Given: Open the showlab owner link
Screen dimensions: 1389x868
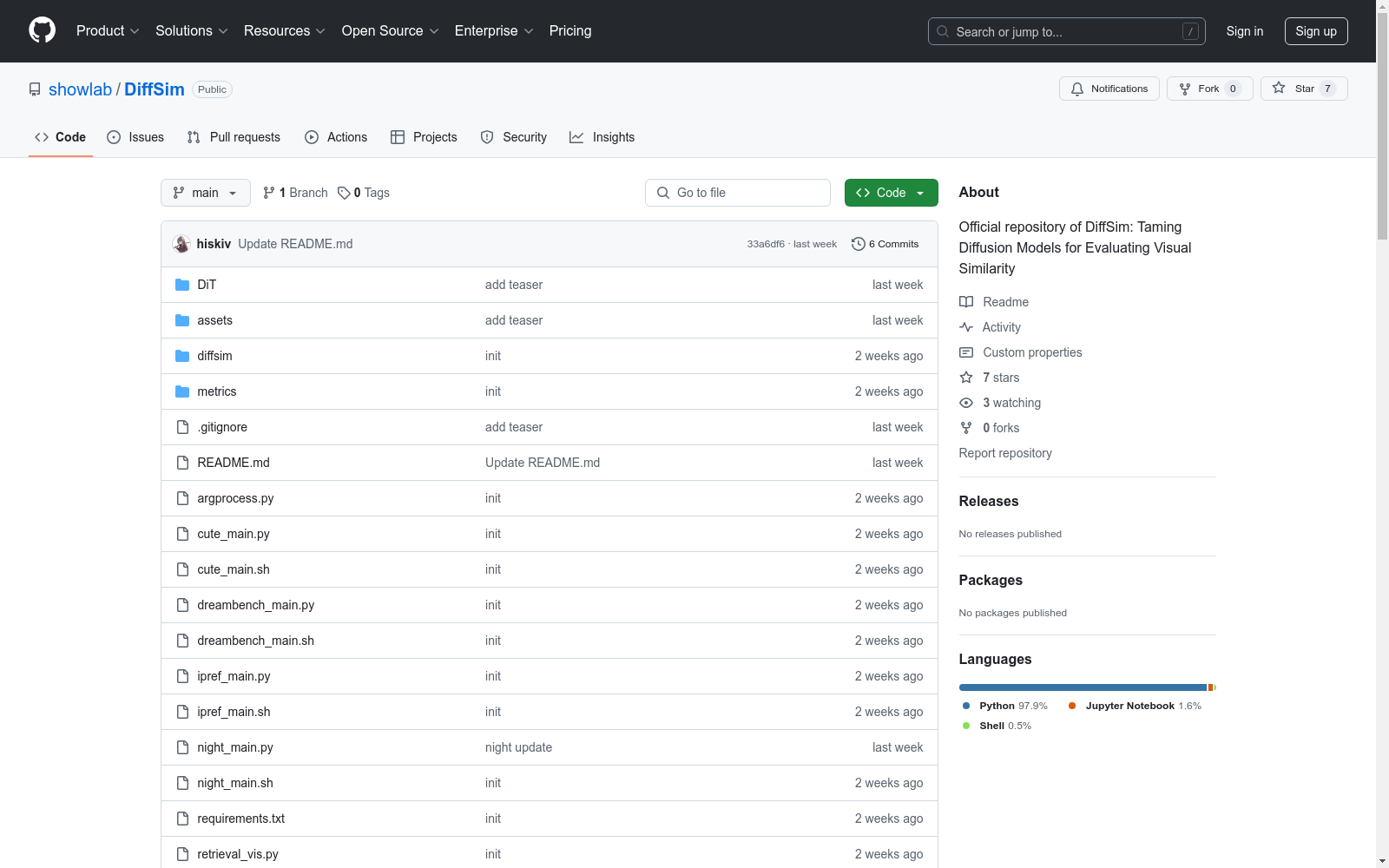Looking at the screenshot, I should pos(80,89).
